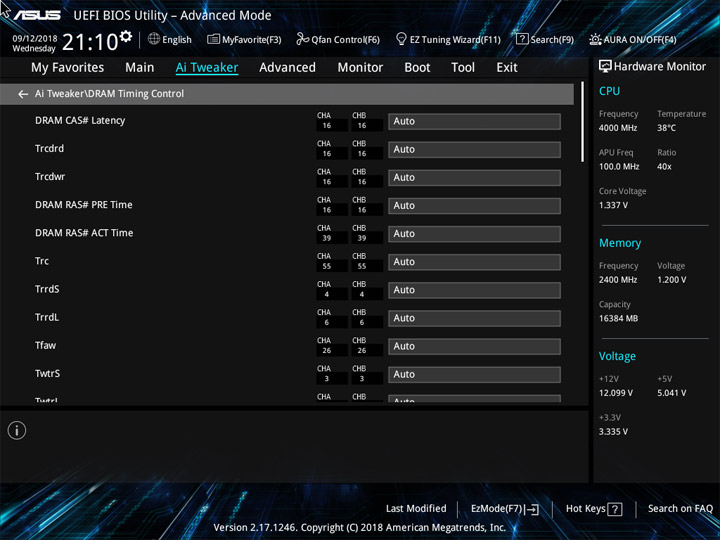
Task: Select the TrrdL label
Action: coord(47,317)
